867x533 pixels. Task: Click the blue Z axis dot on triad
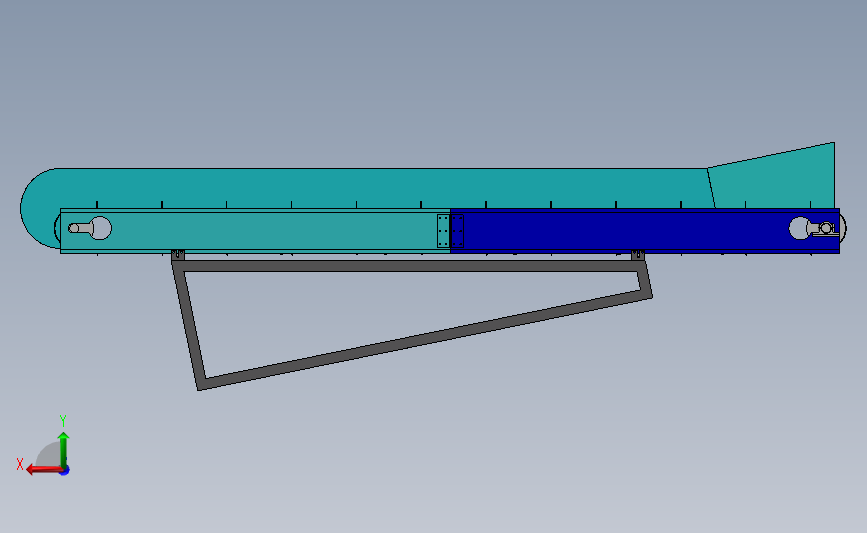pyautogui.click(x=65, y=471)
